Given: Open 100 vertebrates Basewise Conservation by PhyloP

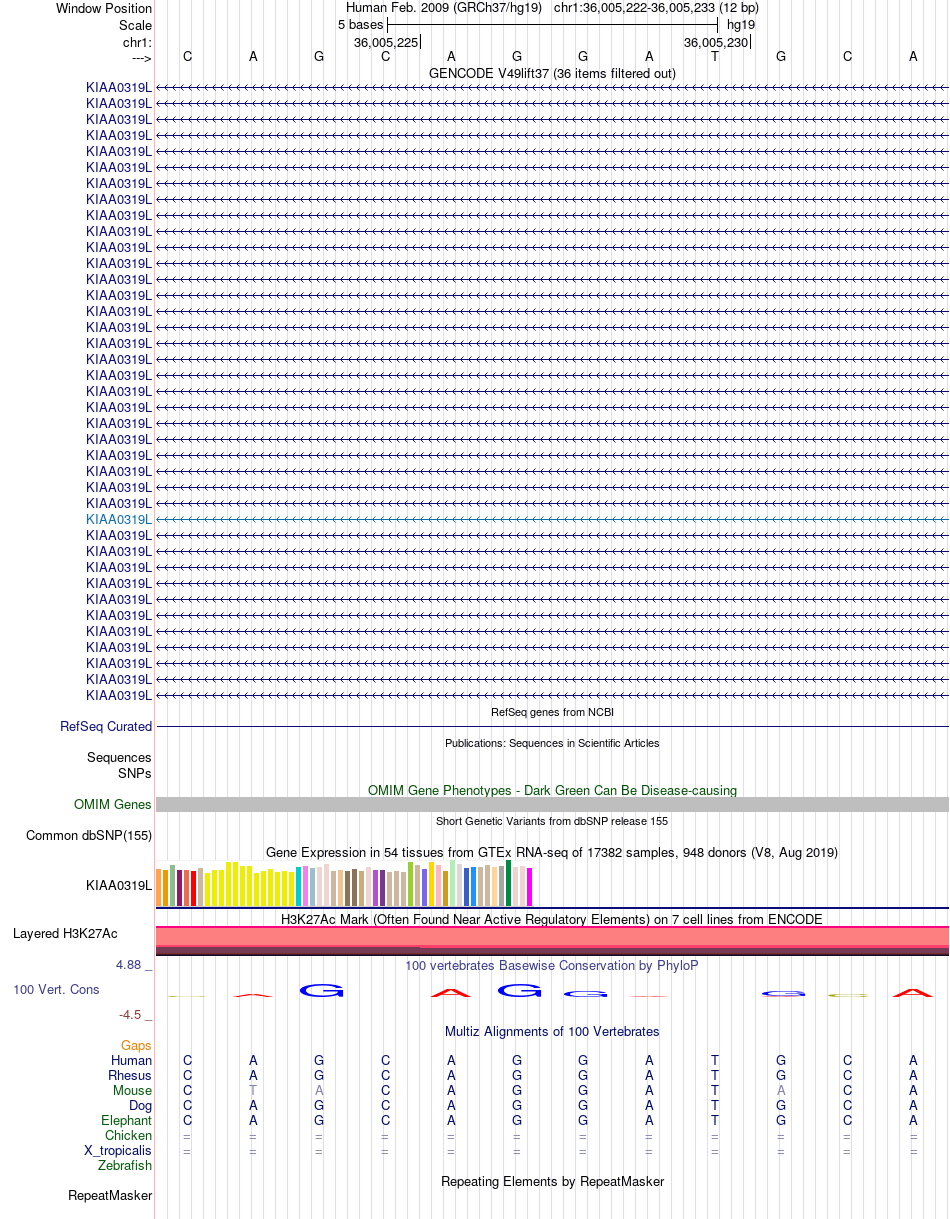Looking at the screenshot, I should pos(552,966).
